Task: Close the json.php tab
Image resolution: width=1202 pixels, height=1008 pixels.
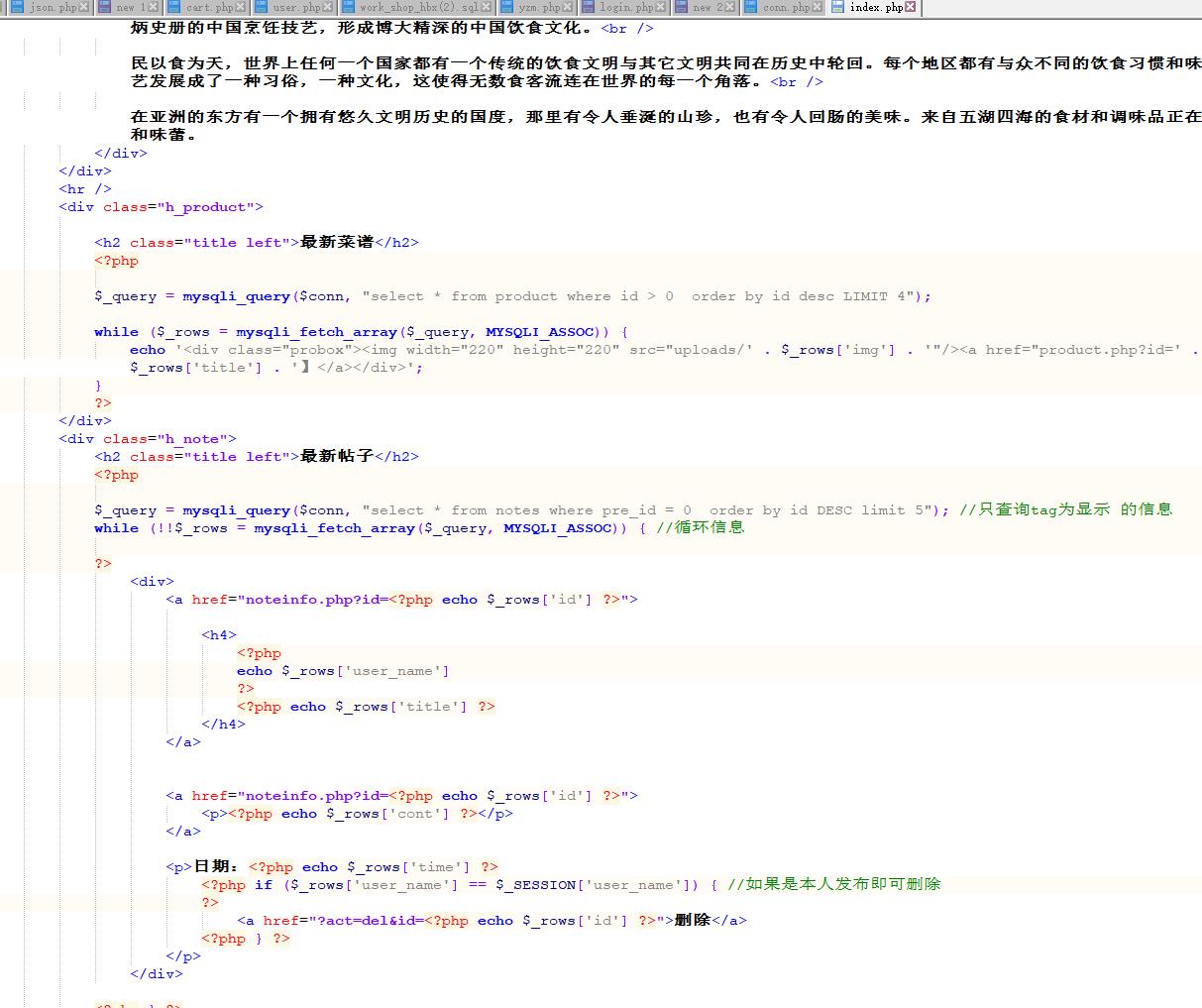Action: (84, 7)
